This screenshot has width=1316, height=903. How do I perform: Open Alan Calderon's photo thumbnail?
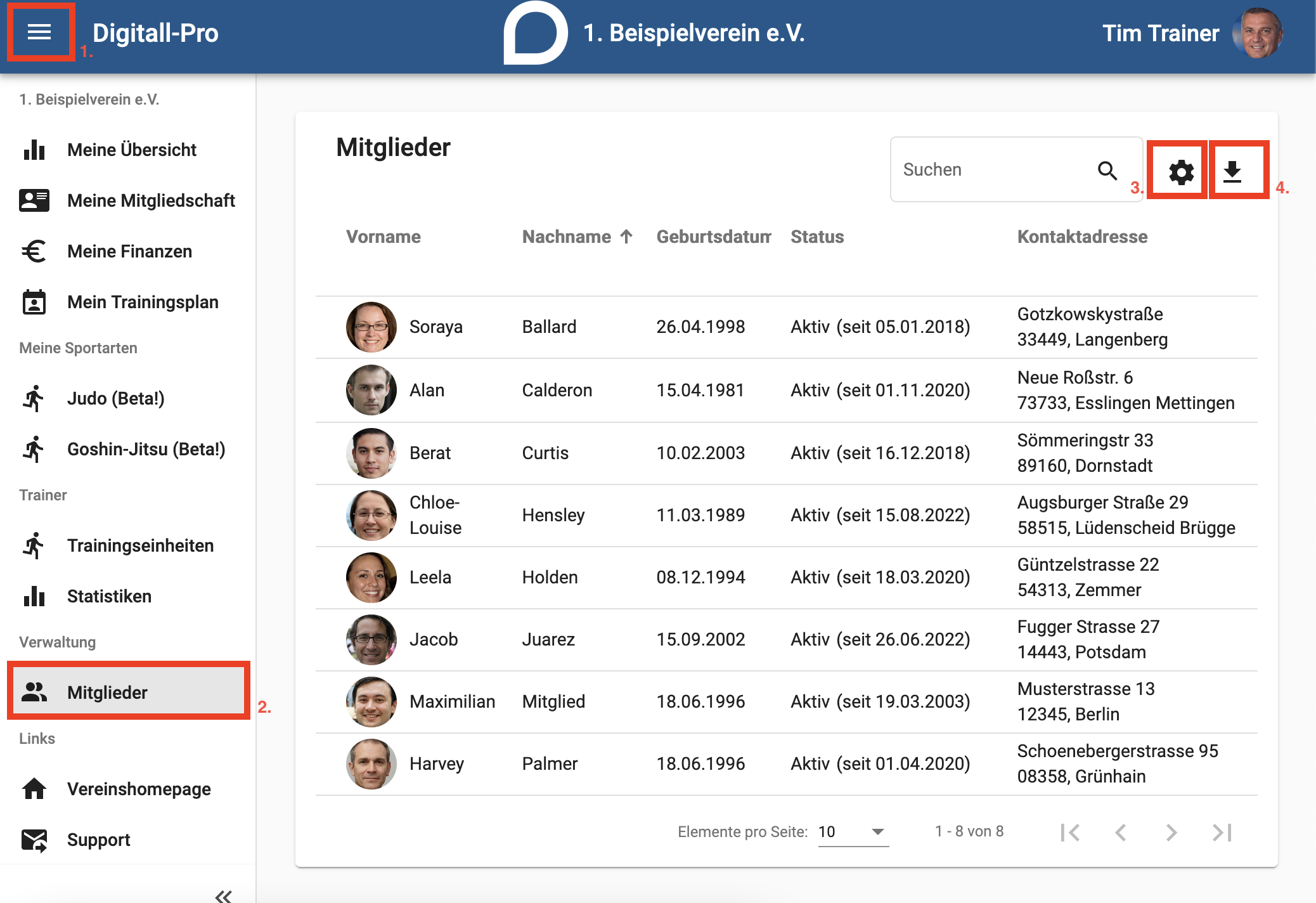(371, 390)
